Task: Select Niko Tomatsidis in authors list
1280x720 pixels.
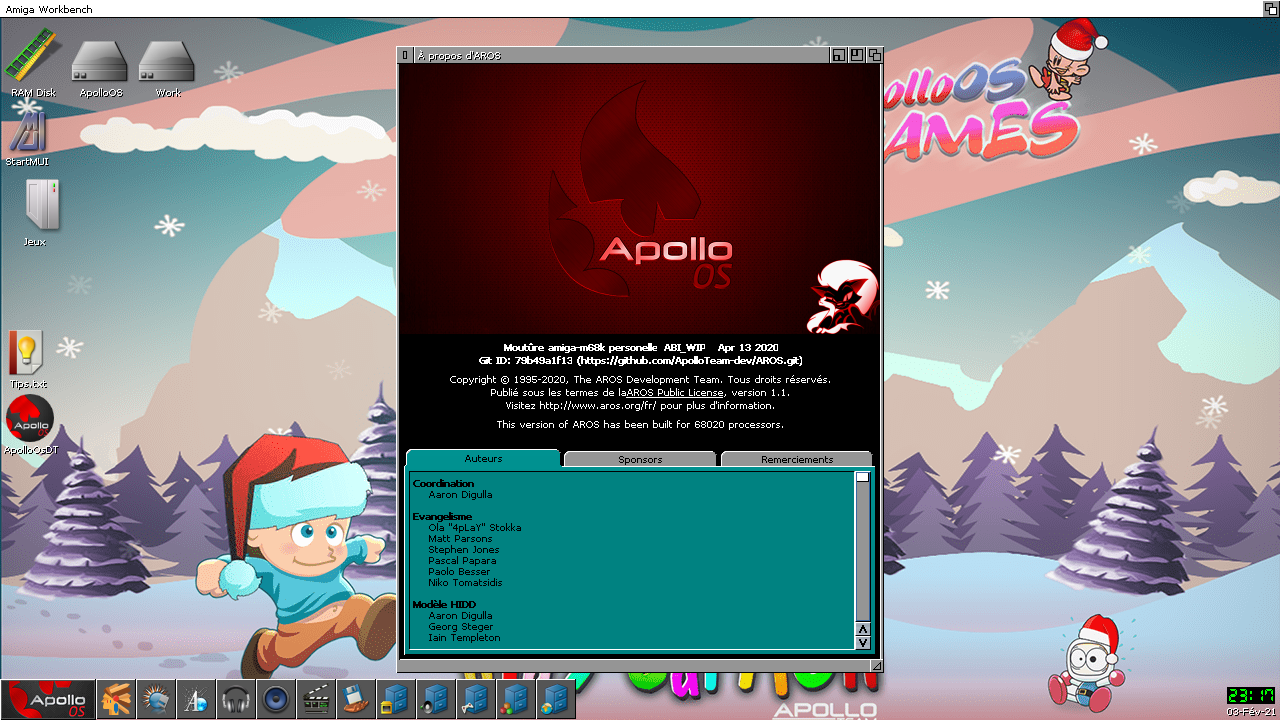Action: (x=465, y=583)
